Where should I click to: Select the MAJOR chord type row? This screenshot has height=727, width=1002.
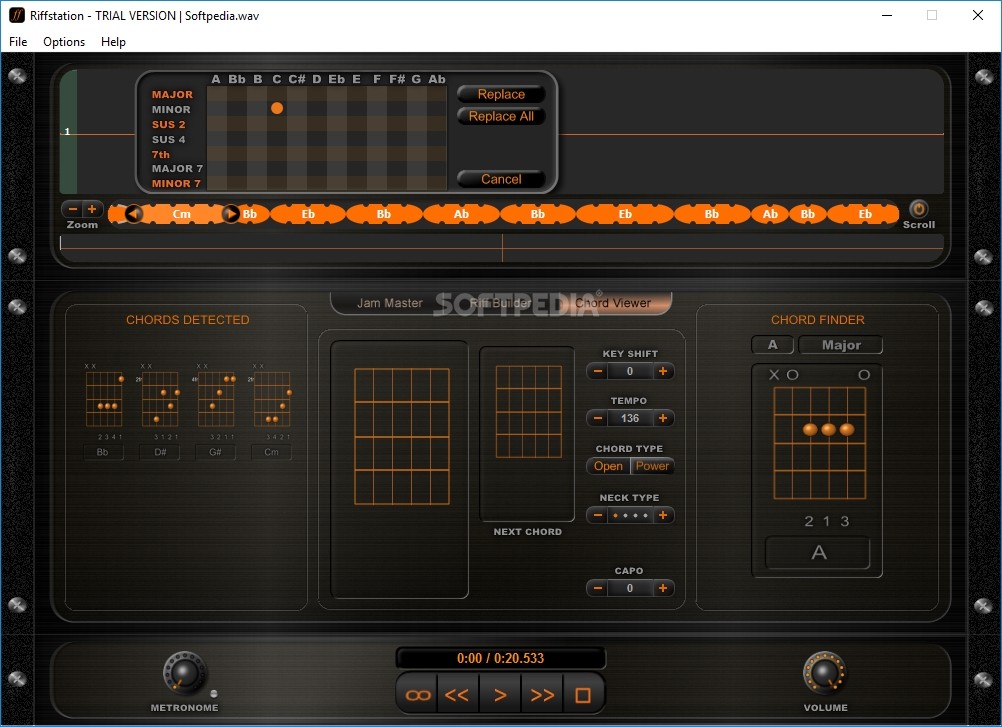172,95
